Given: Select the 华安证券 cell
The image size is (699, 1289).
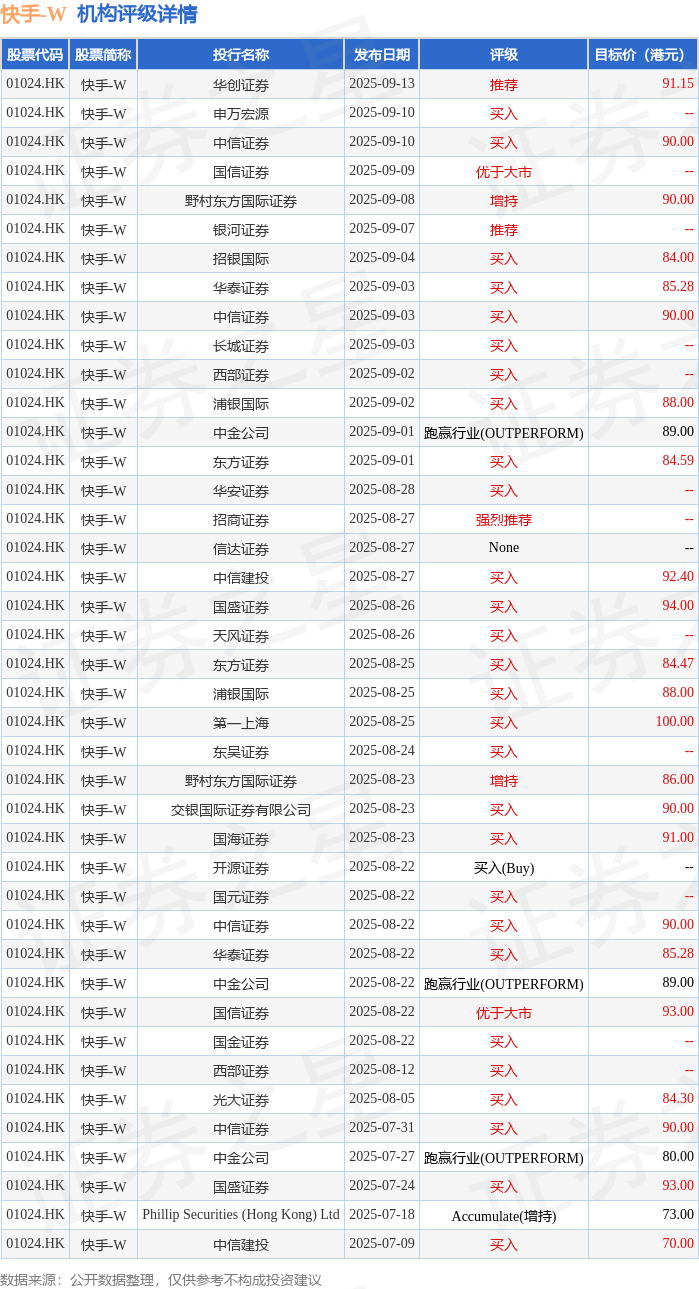Looking at the screenshot, I should 241,491.
